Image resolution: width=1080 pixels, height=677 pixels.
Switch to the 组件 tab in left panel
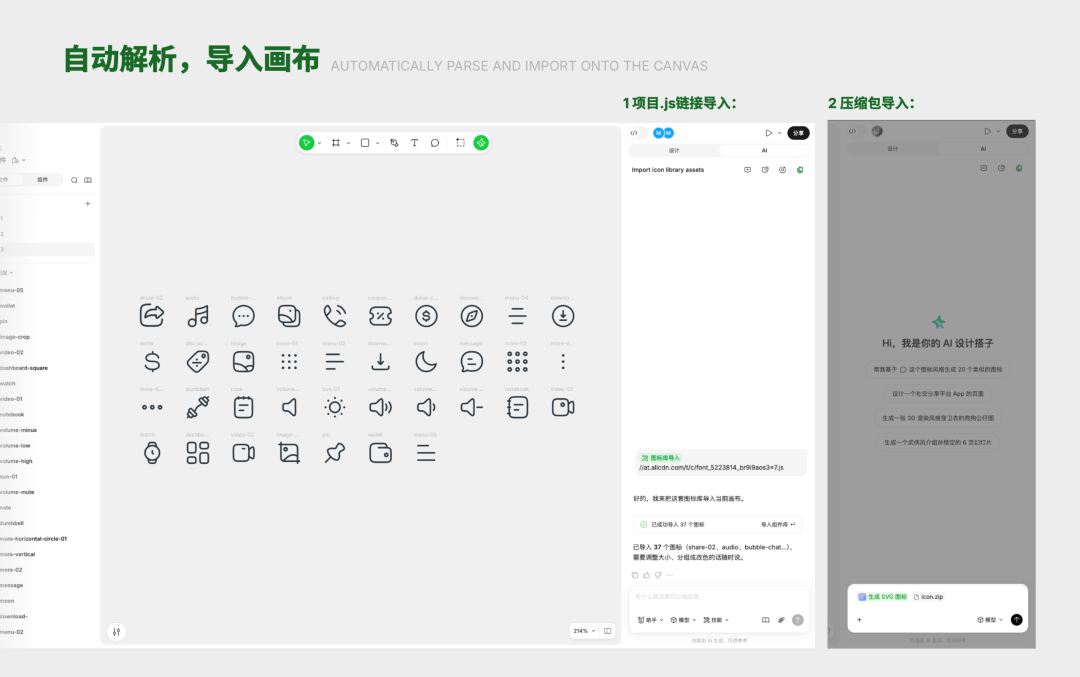point(43,180)
